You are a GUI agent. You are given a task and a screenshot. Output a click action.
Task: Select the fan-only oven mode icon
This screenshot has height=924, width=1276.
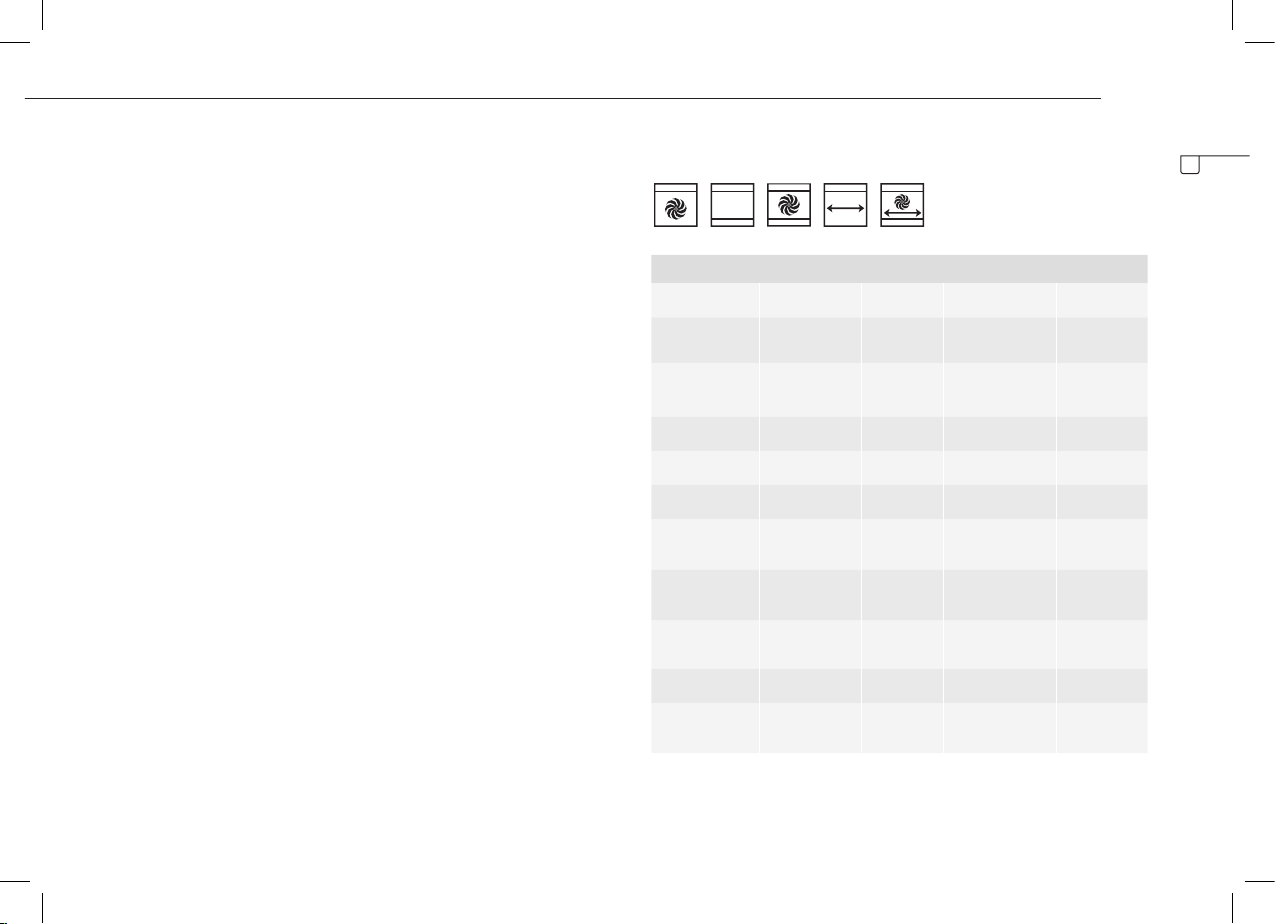pos(675,205)
